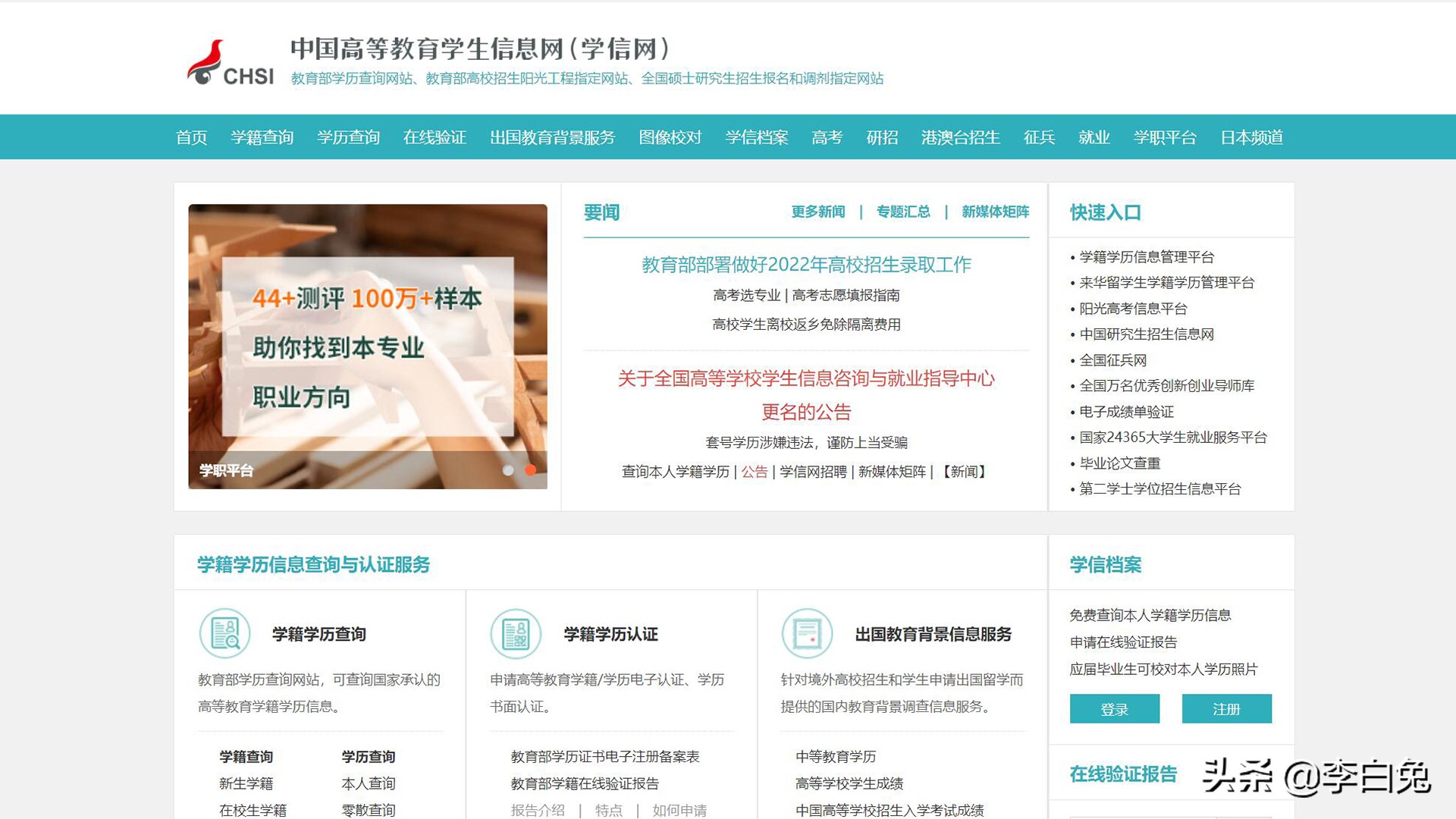
Task: Click the headline about 2022年高校招生录取工作
Action: click(x=806, y=264)
